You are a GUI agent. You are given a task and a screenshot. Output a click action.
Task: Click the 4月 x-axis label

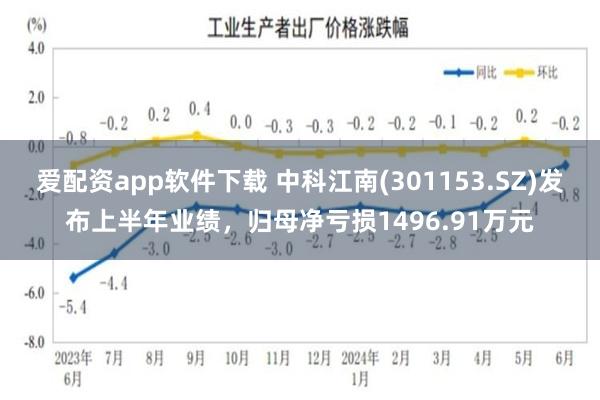tap(483, 359)
